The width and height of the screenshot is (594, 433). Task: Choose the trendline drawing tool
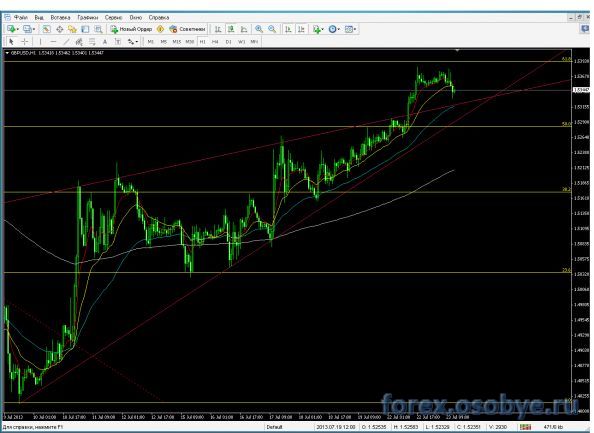[x=66, y=42]
